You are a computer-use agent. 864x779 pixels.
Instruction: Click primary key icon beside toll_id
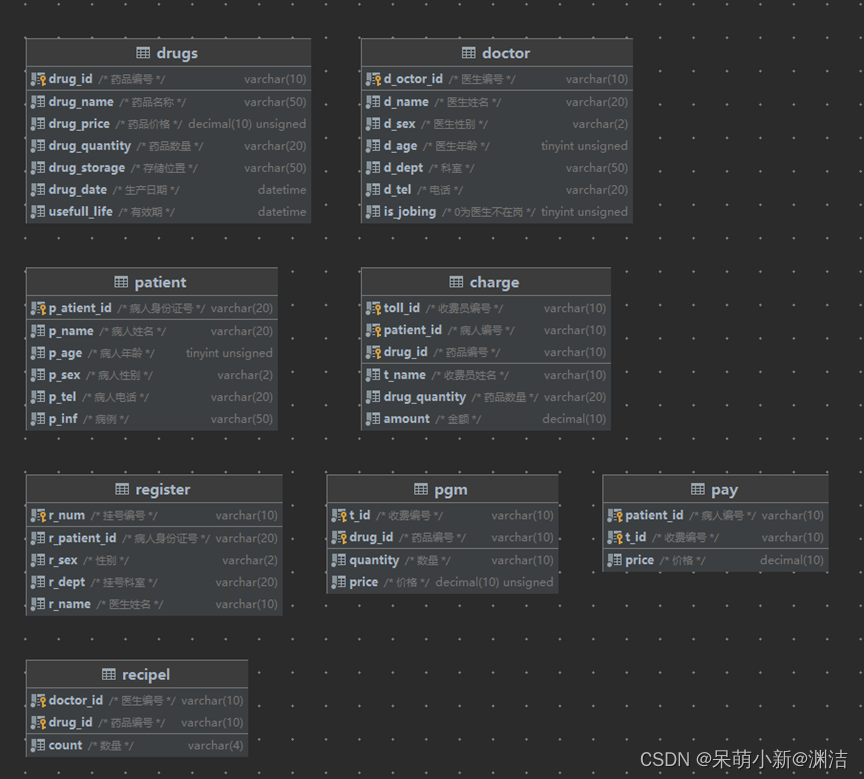click(373, 309)
